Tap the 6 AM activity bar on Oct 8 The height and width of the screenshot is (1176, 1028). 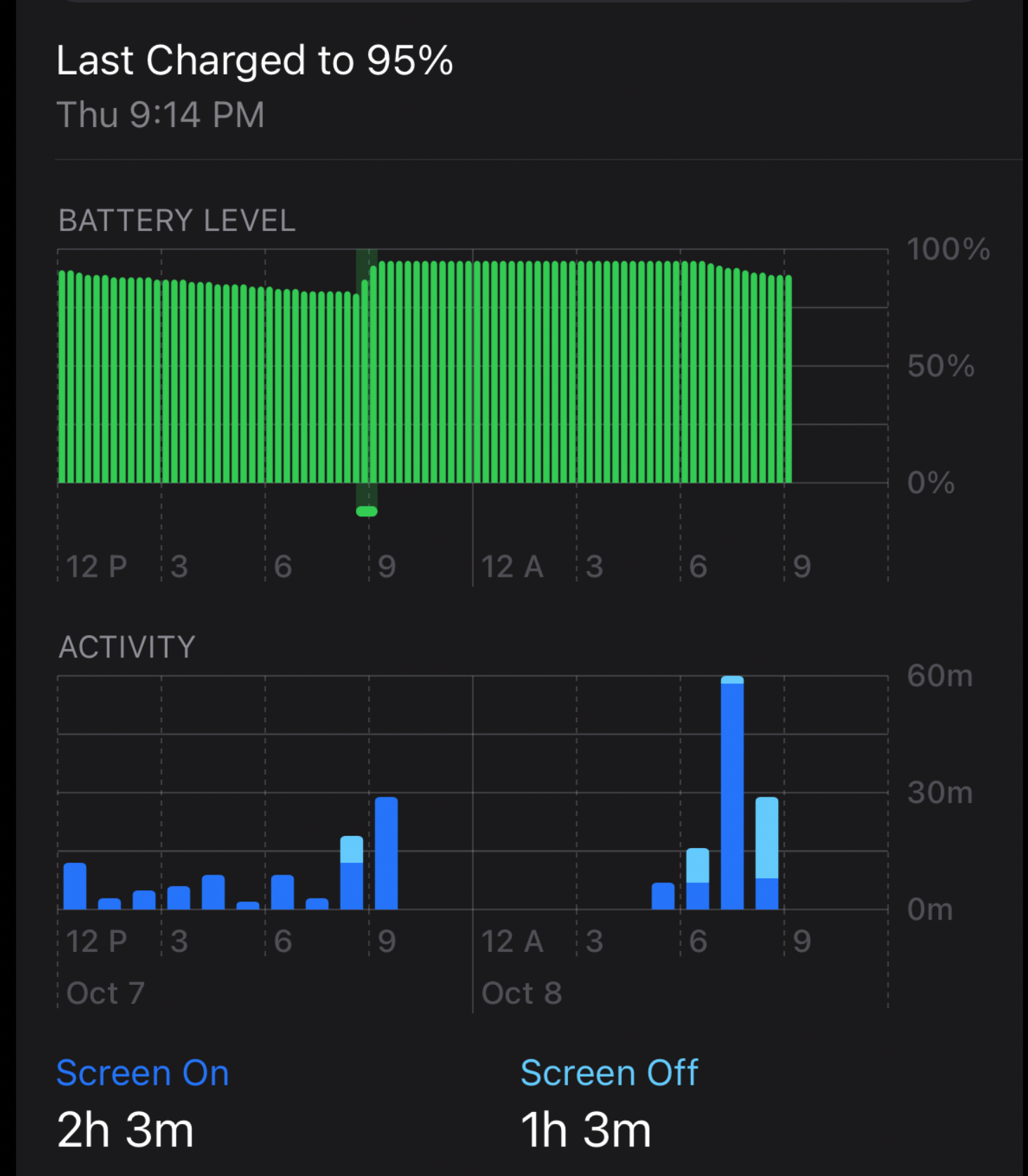tap(697, 879)
